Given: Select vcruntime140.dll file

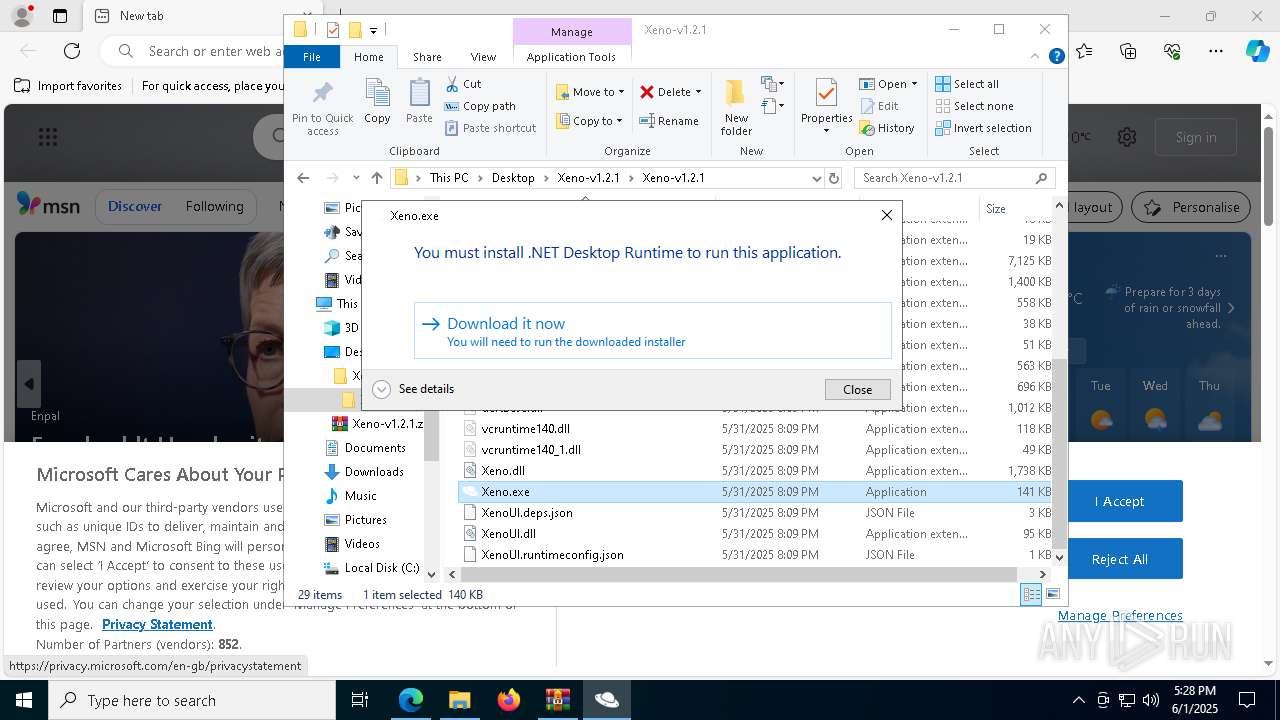Looking at the screenshot, I should [x=525, y=428].
